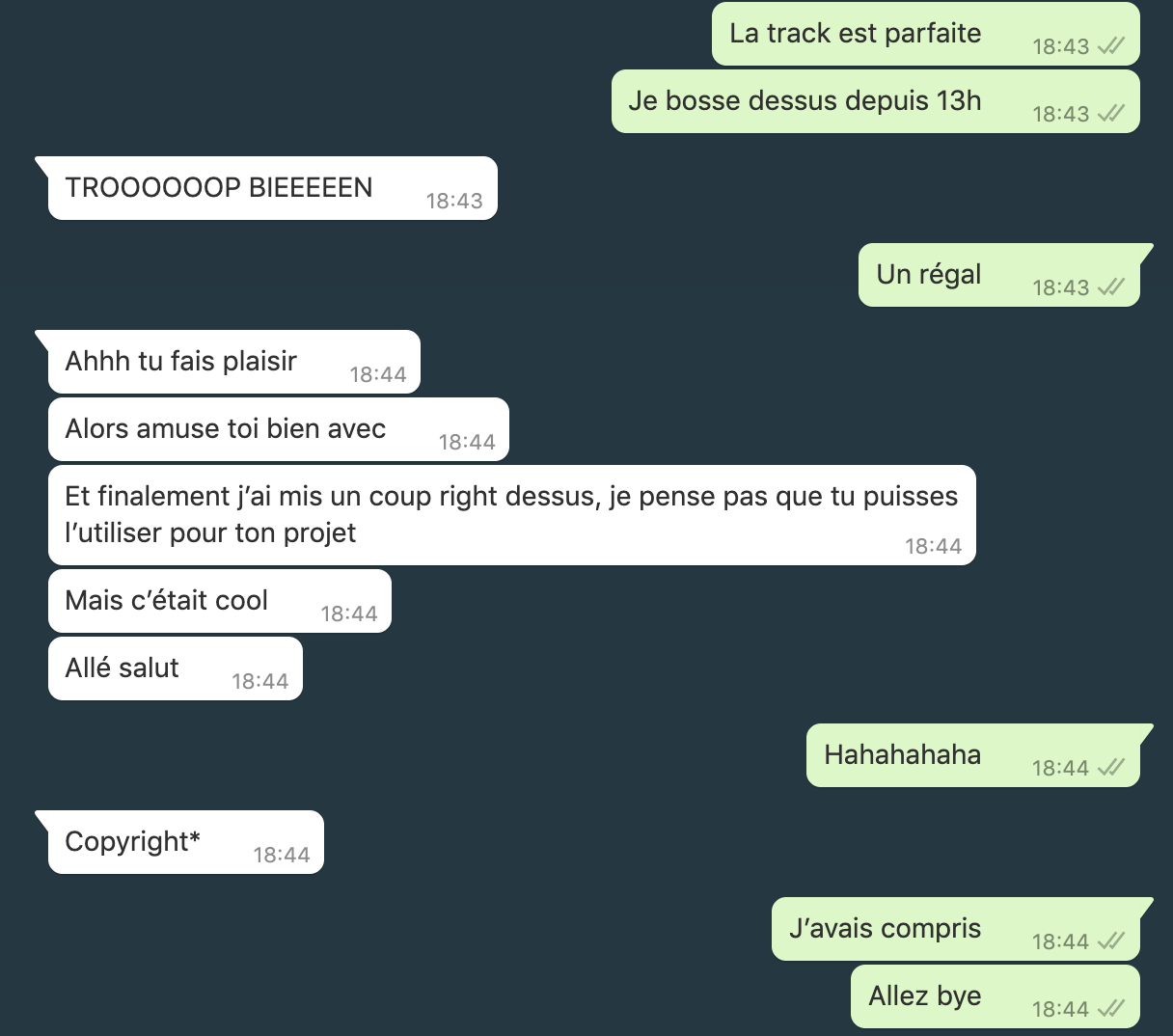This screenshot has height=1036, width=1173.
Task: Click the read ticks next to "Allez bye"
Action: tap(1111, 1009)
